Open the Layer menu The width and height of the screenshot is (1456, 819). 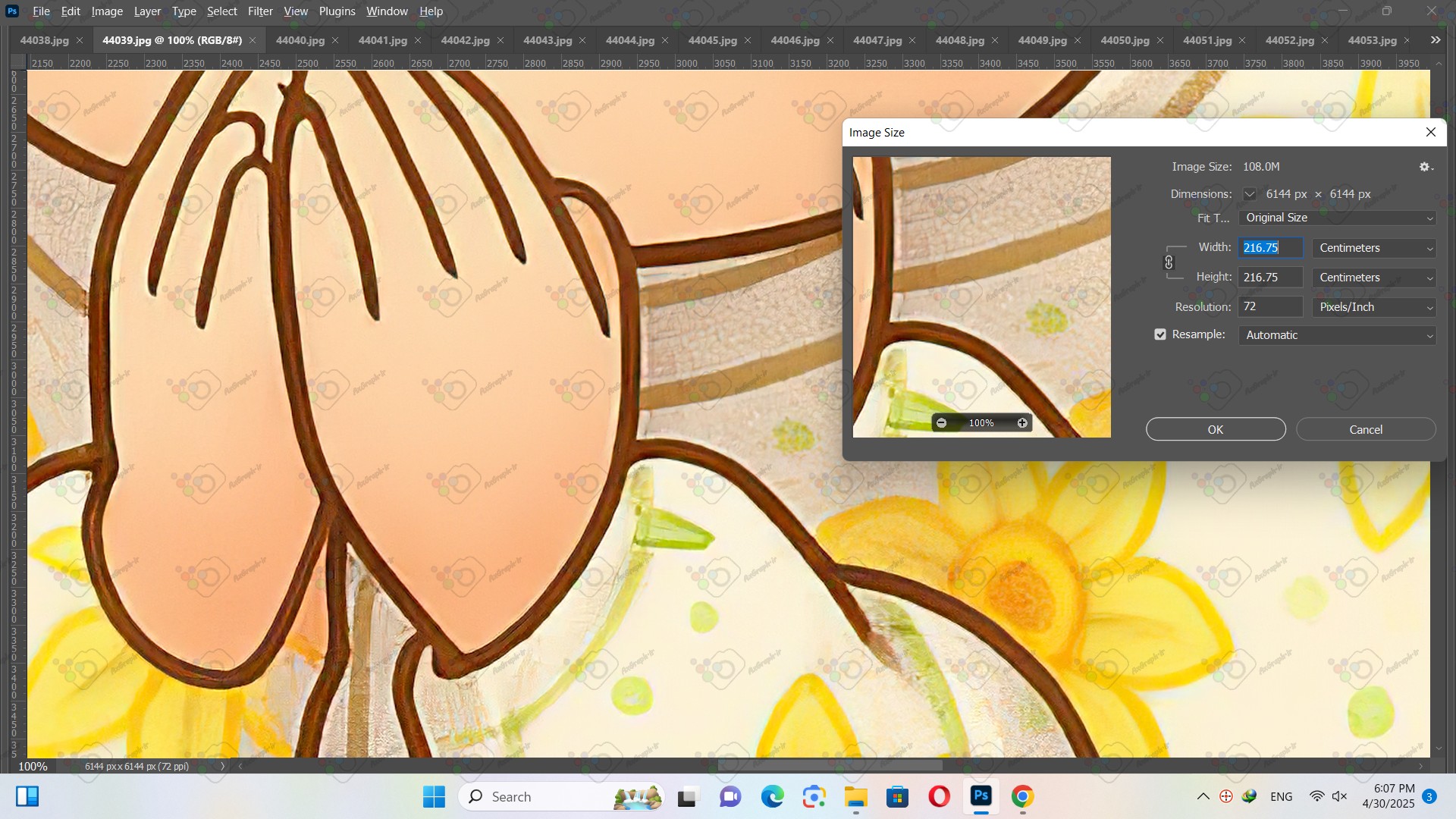coord(147,11)
